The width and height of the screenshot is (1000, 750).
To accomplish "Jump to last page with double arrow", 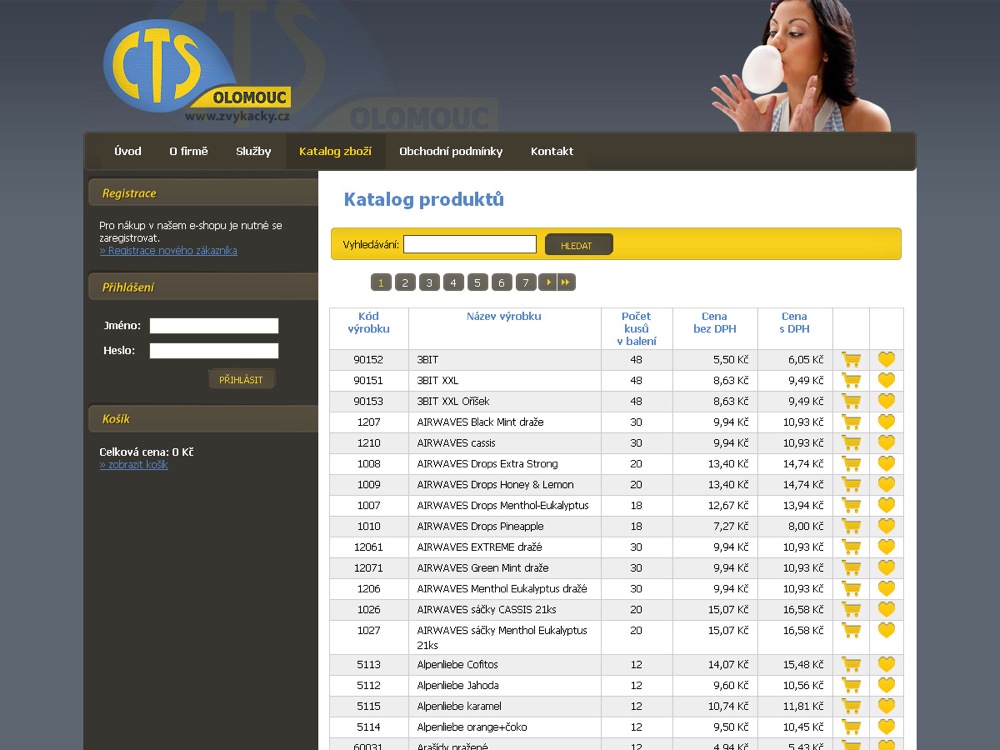I will click(566, 283).
